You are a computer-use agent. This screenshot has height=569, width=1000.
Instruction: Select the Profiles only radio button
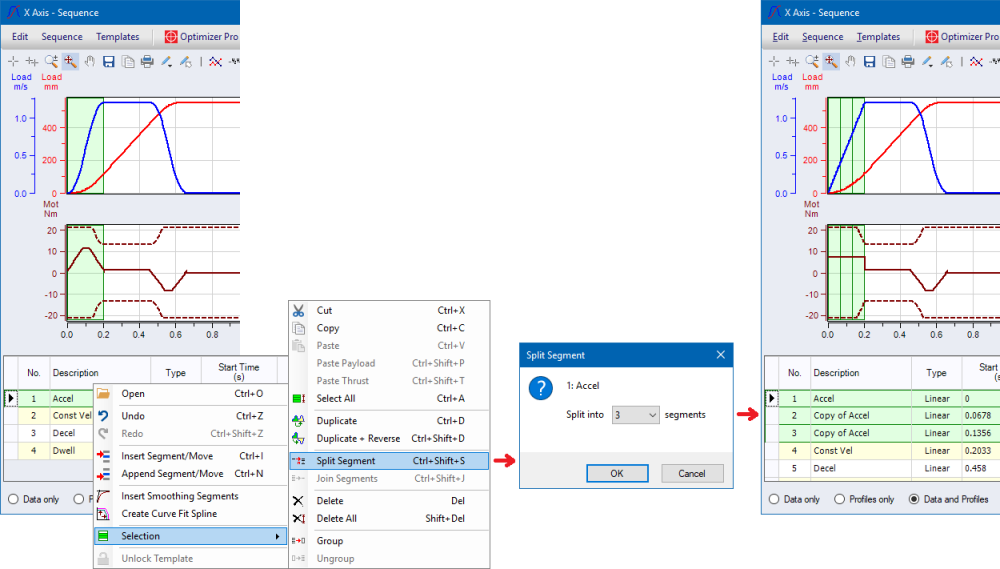[x=840, y=499]
